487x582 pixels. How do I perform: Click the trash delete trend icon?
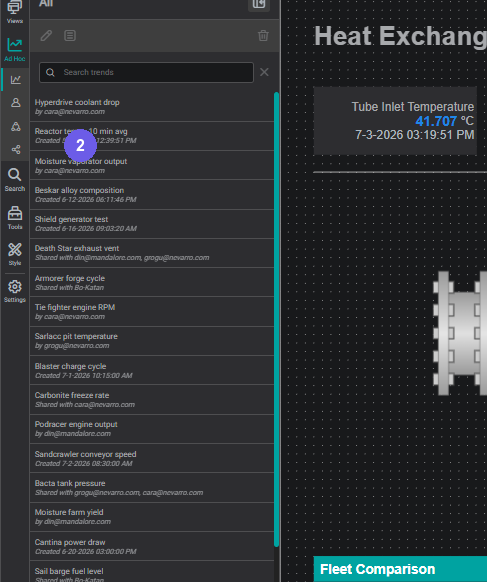click(263, 36)
